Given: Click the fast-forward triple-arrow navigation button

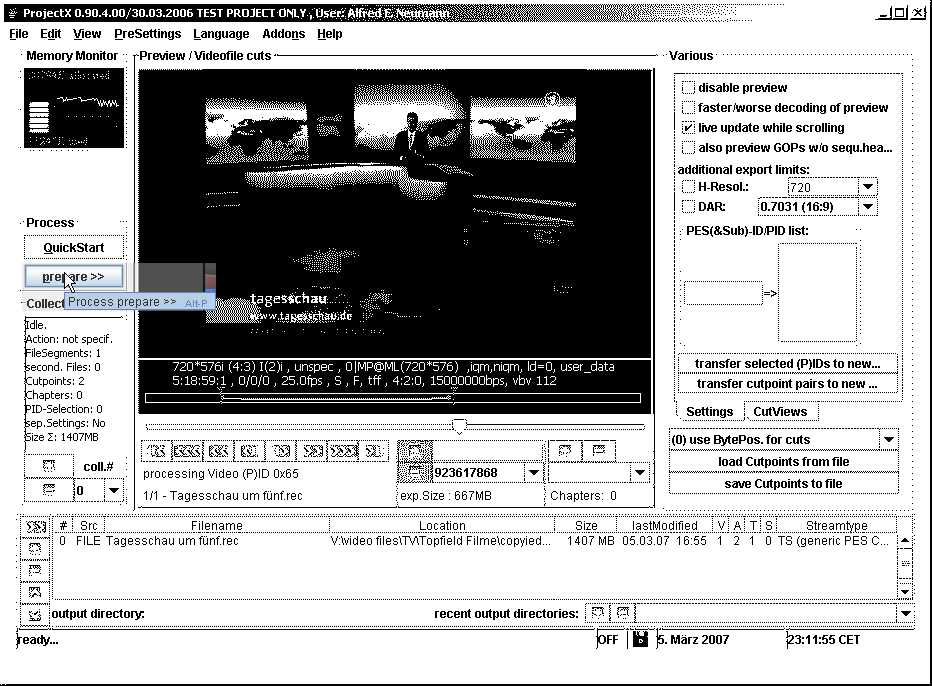Looking at the screenshot, I should [x=343, y=451].
